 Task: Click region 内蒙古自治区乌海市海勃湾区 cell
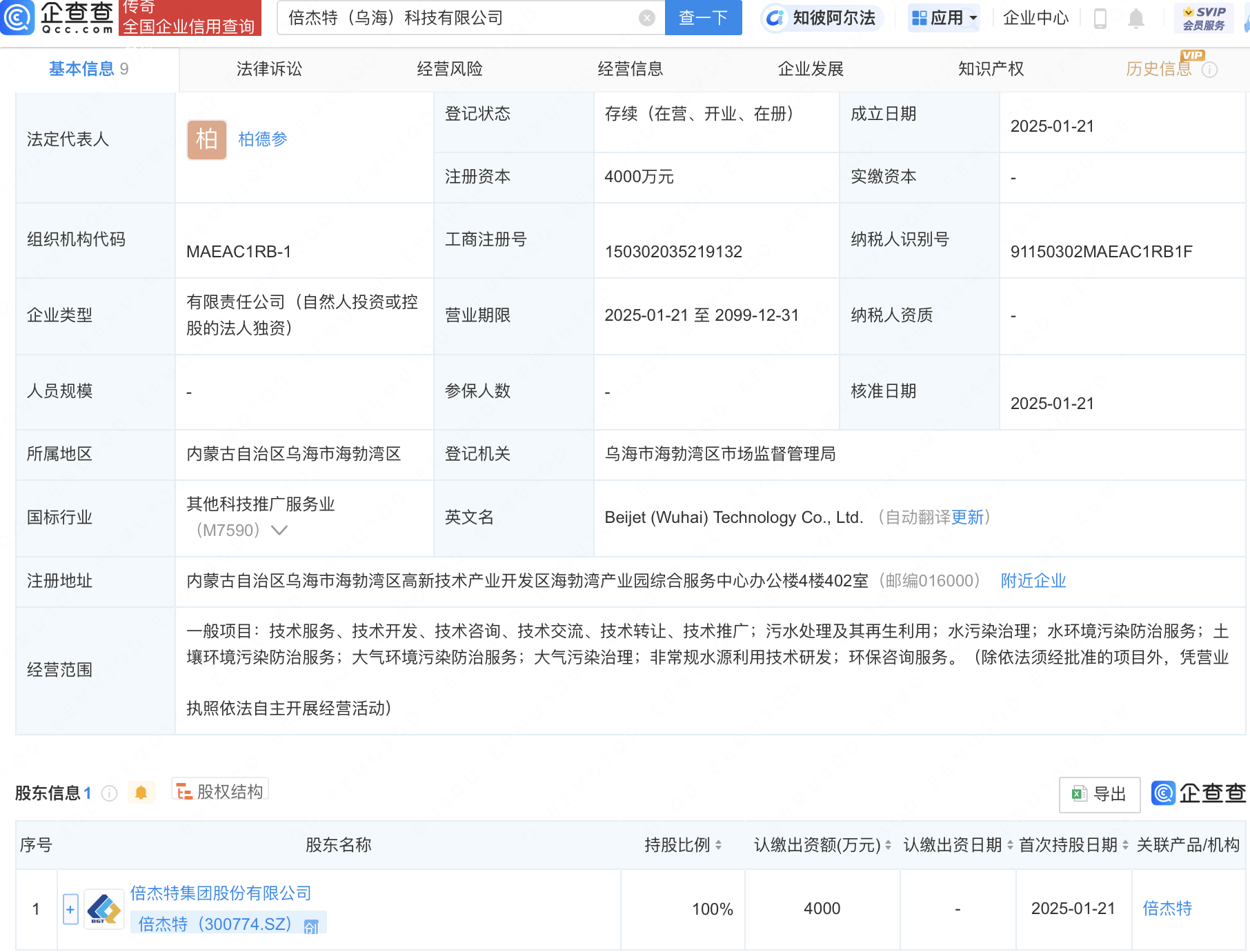pyautogui.click(x=294, y=454)
